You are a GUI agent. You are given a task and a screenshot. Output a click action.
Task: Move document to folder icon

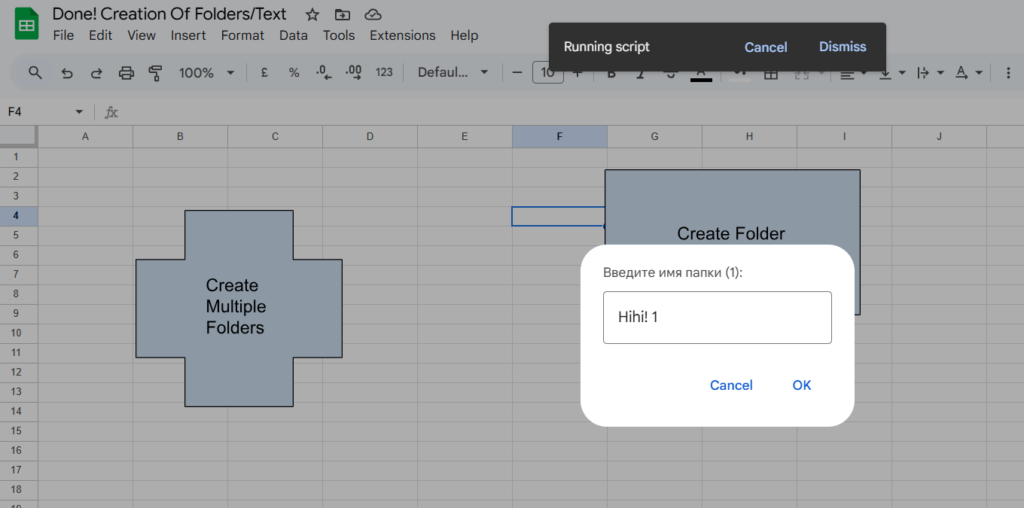coord(342,14)
